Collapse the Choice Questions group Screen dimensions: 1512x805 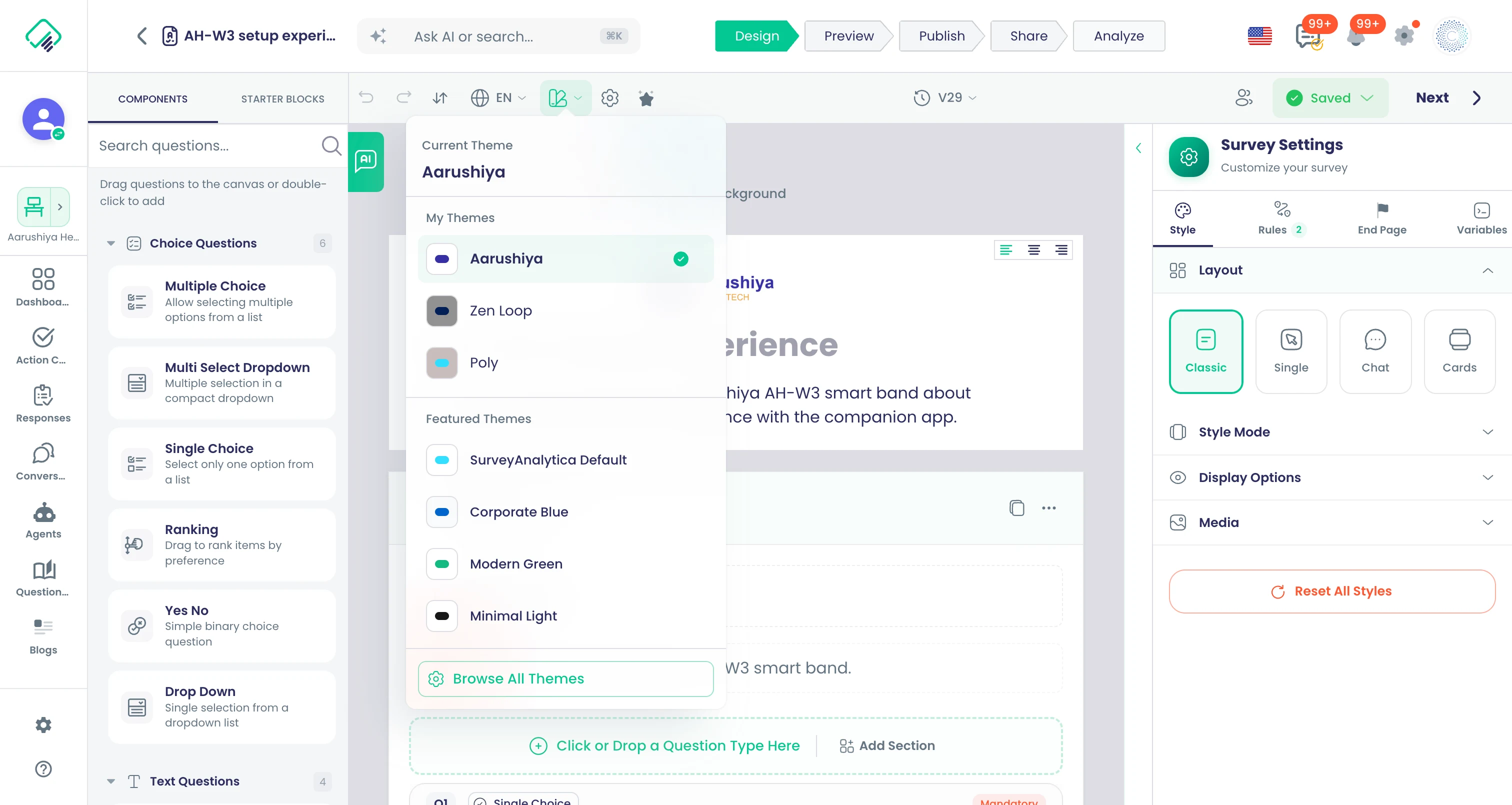tap(111, 243)
